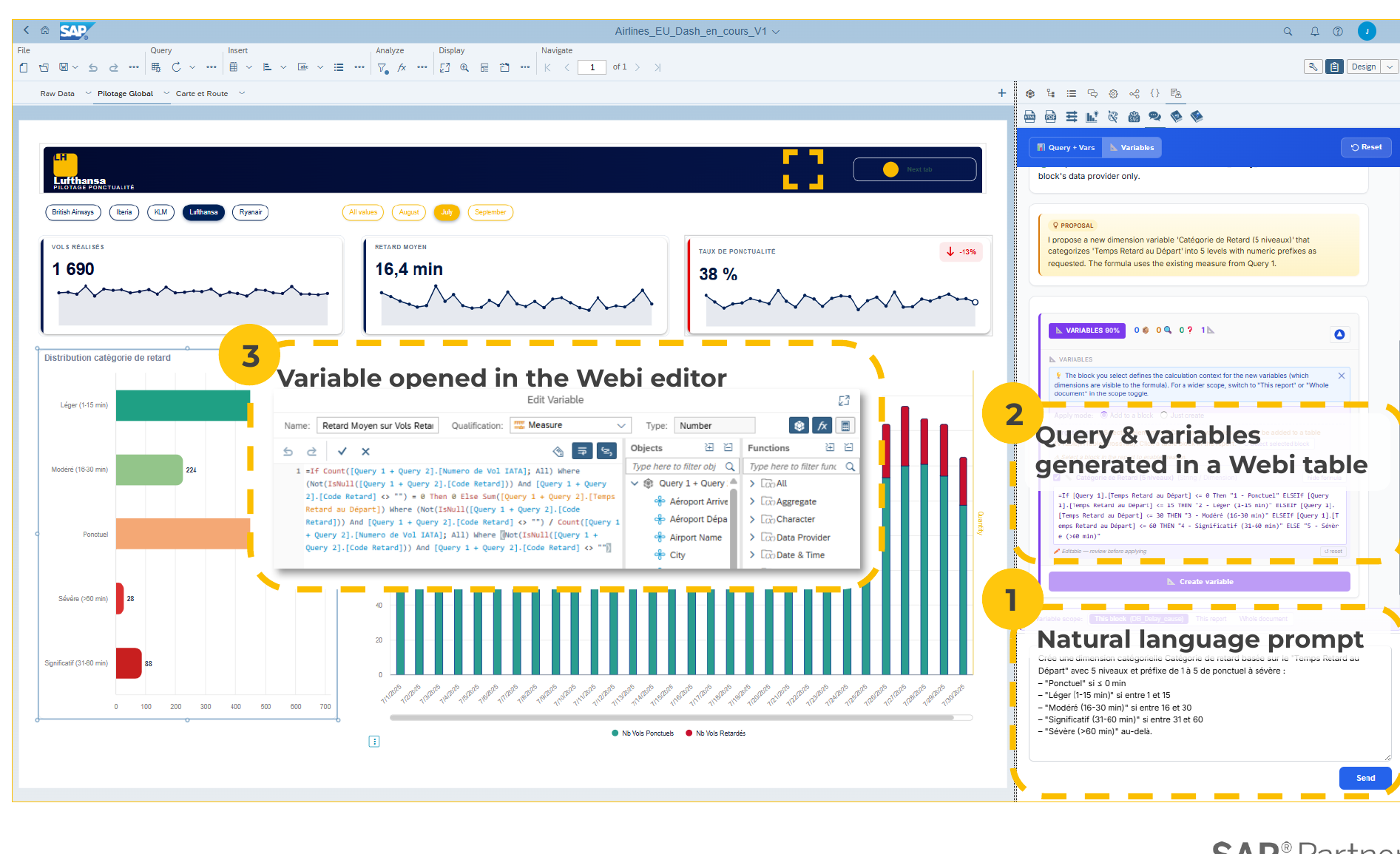The width and height of the screenshot is (1400, 854).
Task: Select the Variables mode tab
Action: click(1132, 147)
